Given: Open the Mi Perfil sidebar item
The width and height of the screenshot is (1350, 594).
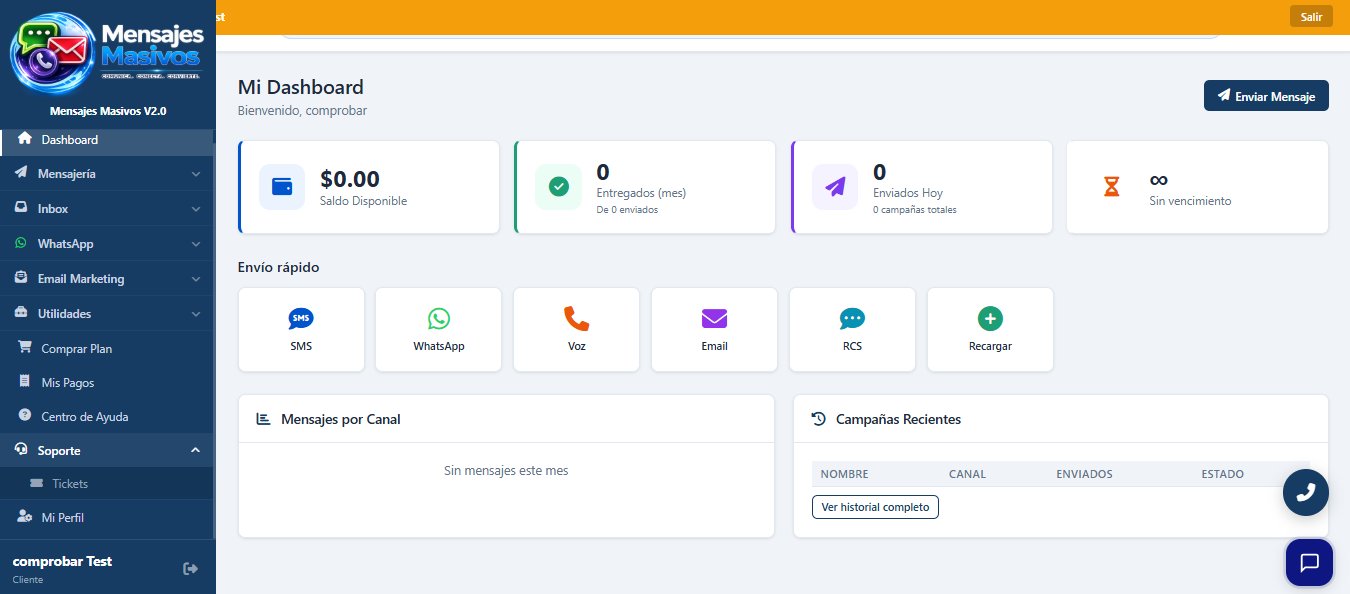Looking at the screenshot, I should (x=107, y=518).
